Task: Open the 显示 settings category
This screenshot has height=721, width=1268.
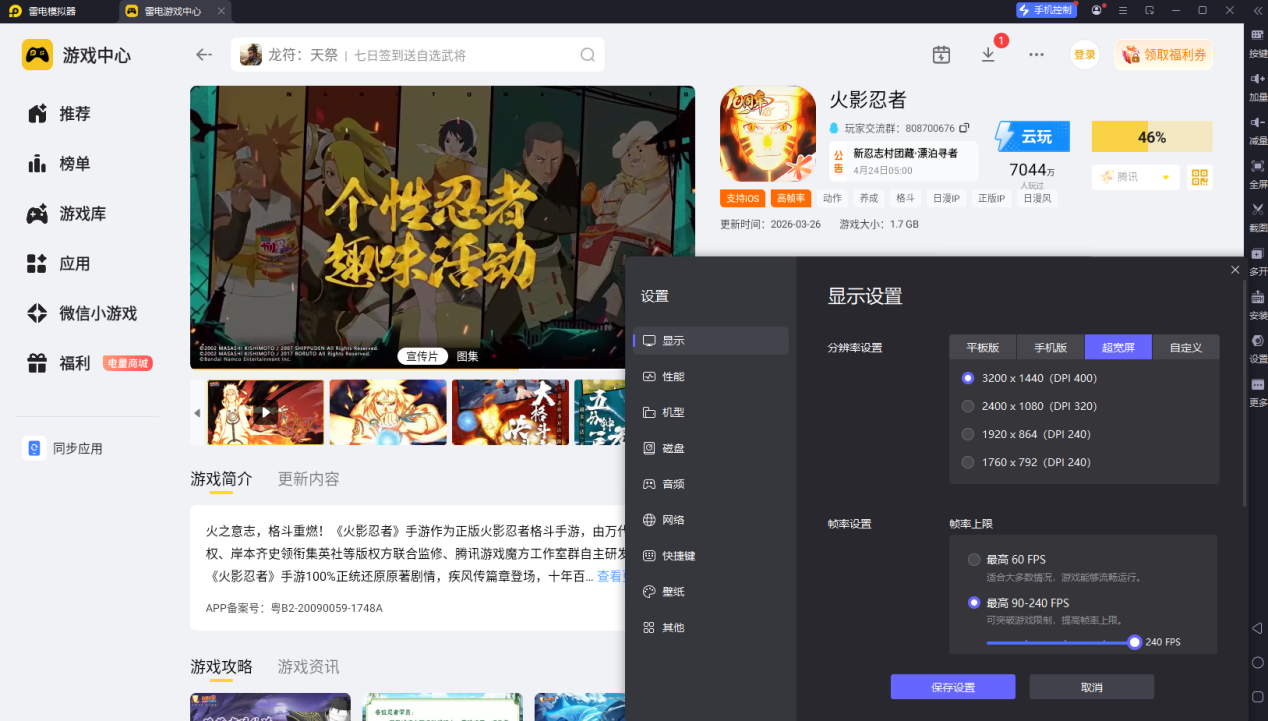Action: pos(711,341)
